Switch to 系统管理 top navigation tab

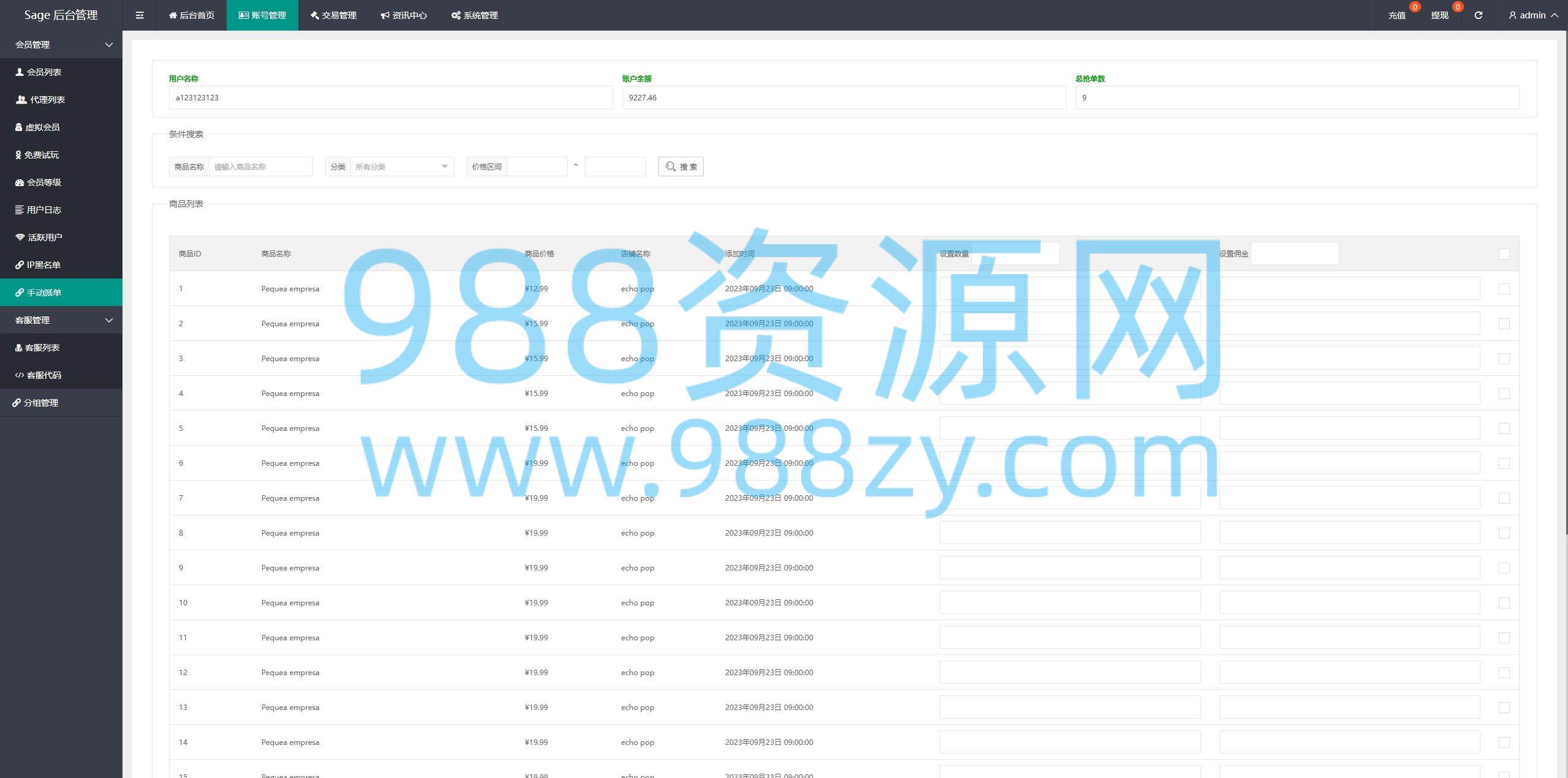[475, 15]
